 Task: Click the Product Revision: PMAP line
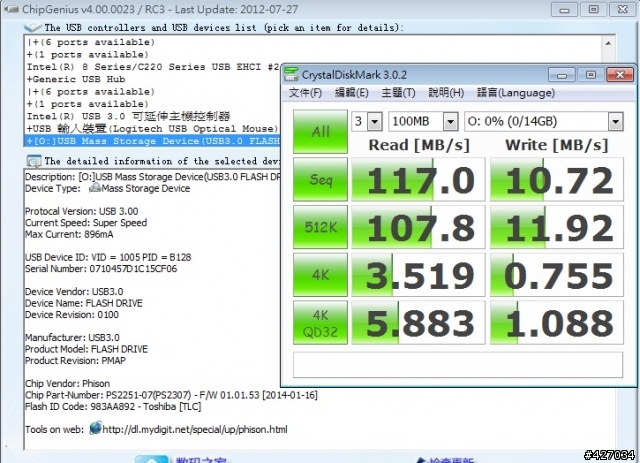click(76, 361)
